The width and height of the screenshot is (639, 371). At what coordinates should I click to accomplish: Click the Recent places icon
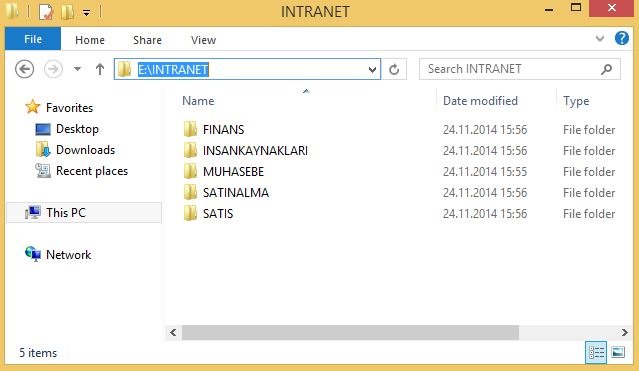(x=43, y=170)
